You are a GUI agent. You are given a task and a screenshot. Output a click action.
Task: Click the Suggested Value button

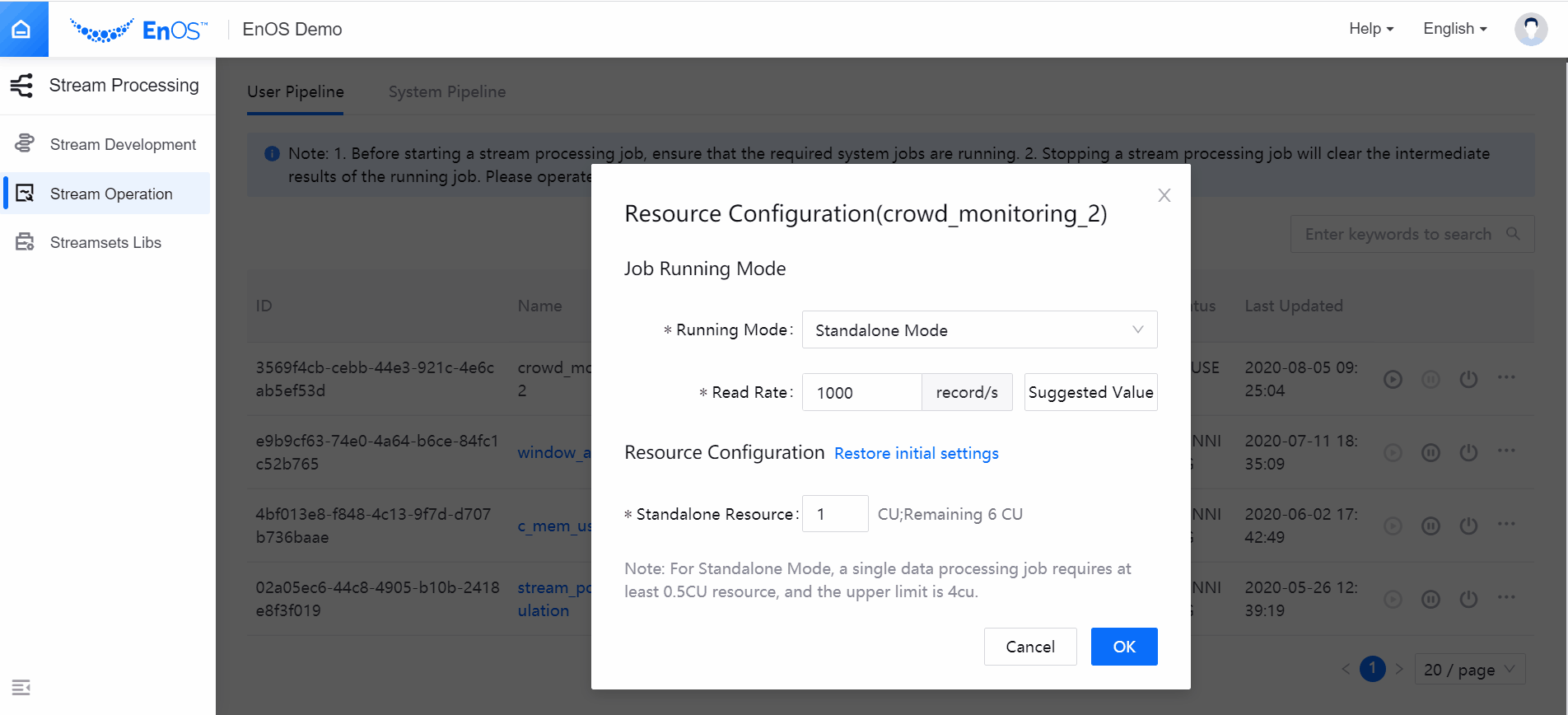click(x=1090, y=392)
